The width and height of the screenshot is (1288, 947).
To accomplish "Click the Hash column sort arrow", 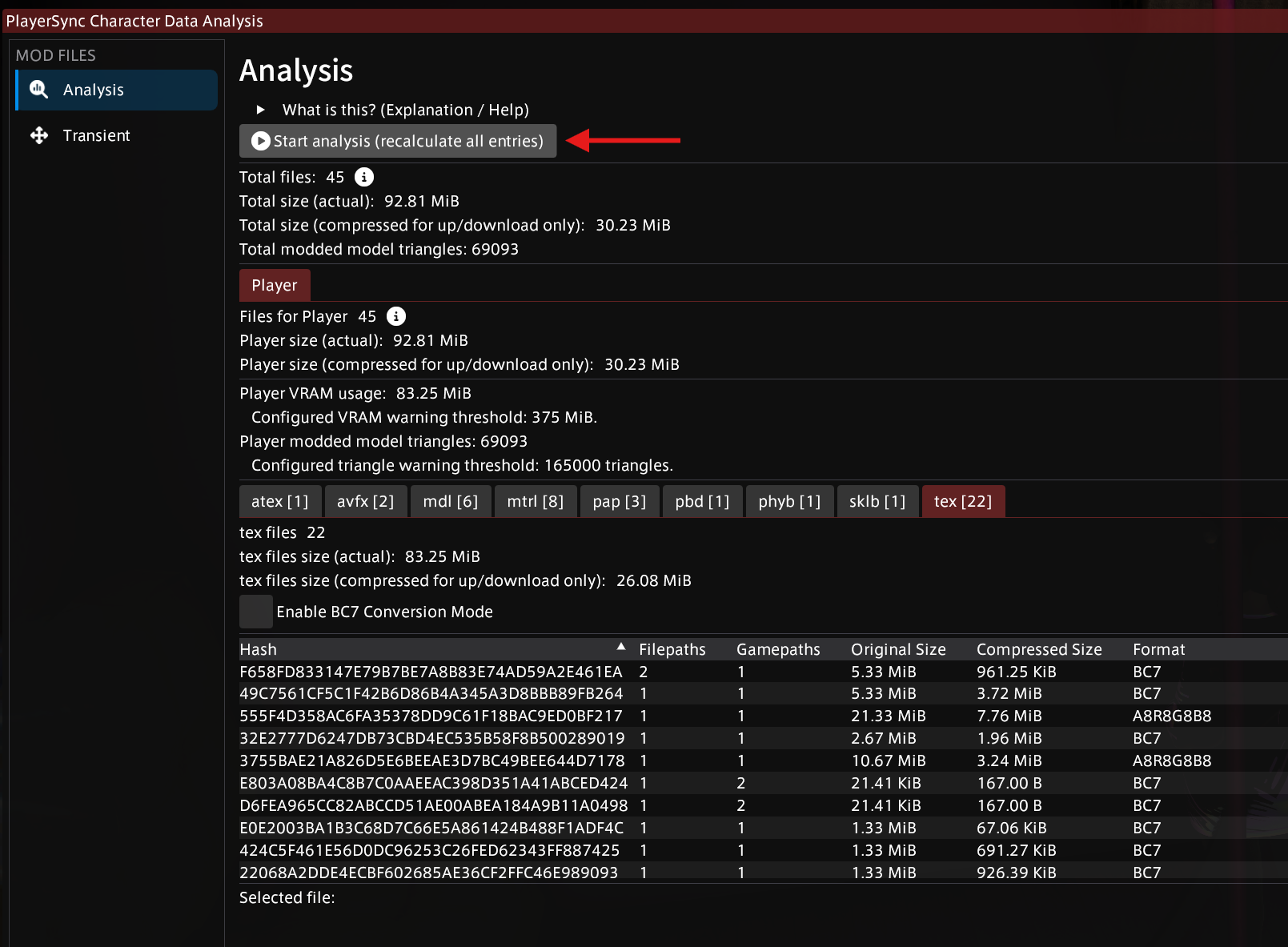I will coord(621,647).
